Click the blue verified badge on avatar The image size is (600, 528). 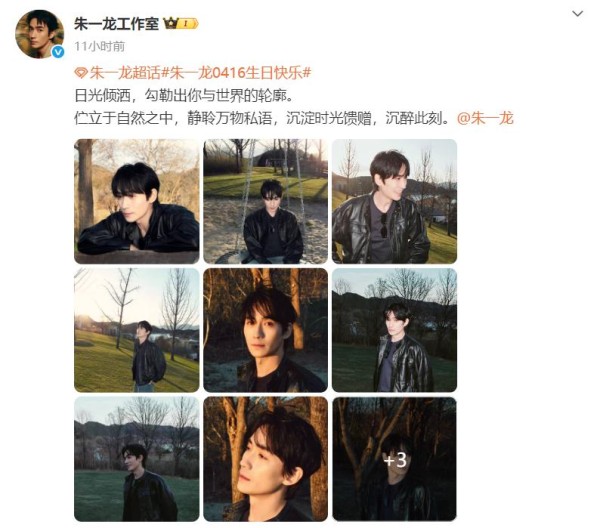coord(58,52)
